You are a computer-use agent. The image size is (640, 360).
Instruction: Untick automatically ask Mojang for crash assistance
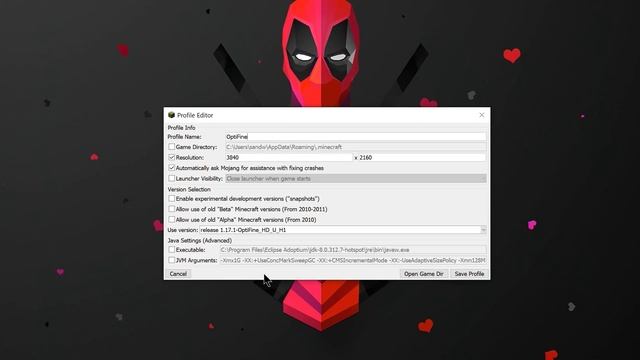[171, 168]
